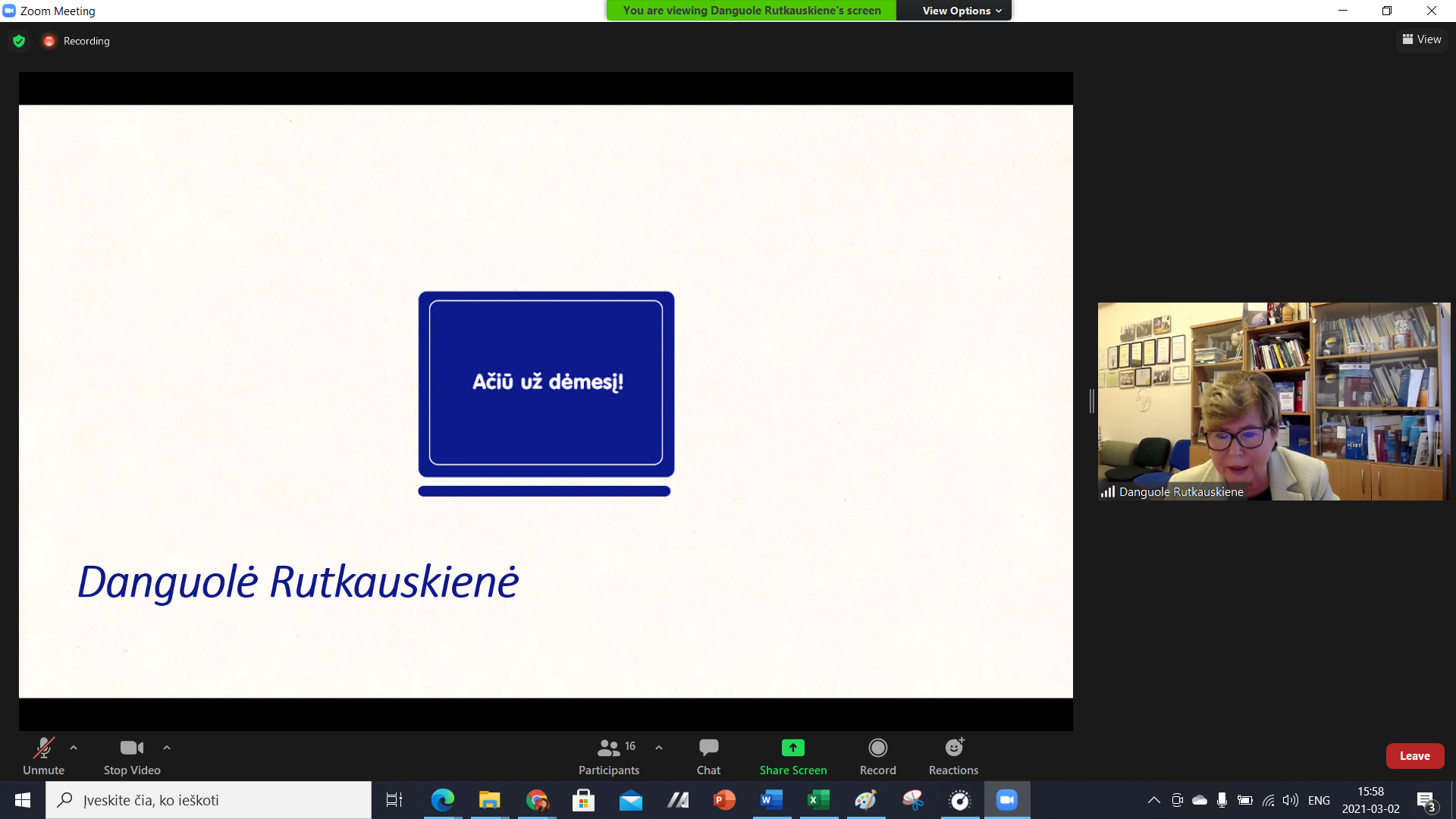Open the notification center icon
This screenshot has height=819, width=1456.
[1426, 800]
